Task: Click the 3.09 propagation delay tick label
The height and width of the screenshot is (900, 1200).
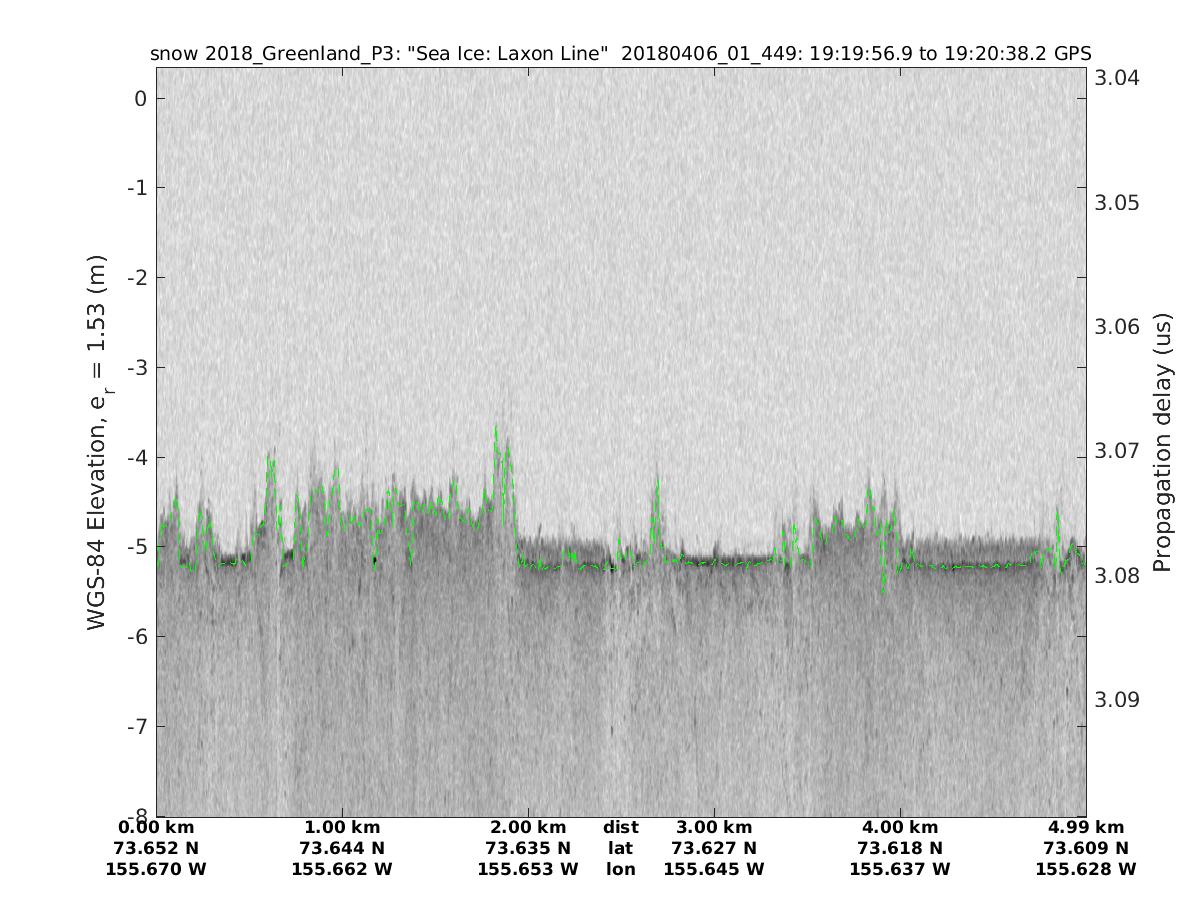Action: [x=1117, y=699]
